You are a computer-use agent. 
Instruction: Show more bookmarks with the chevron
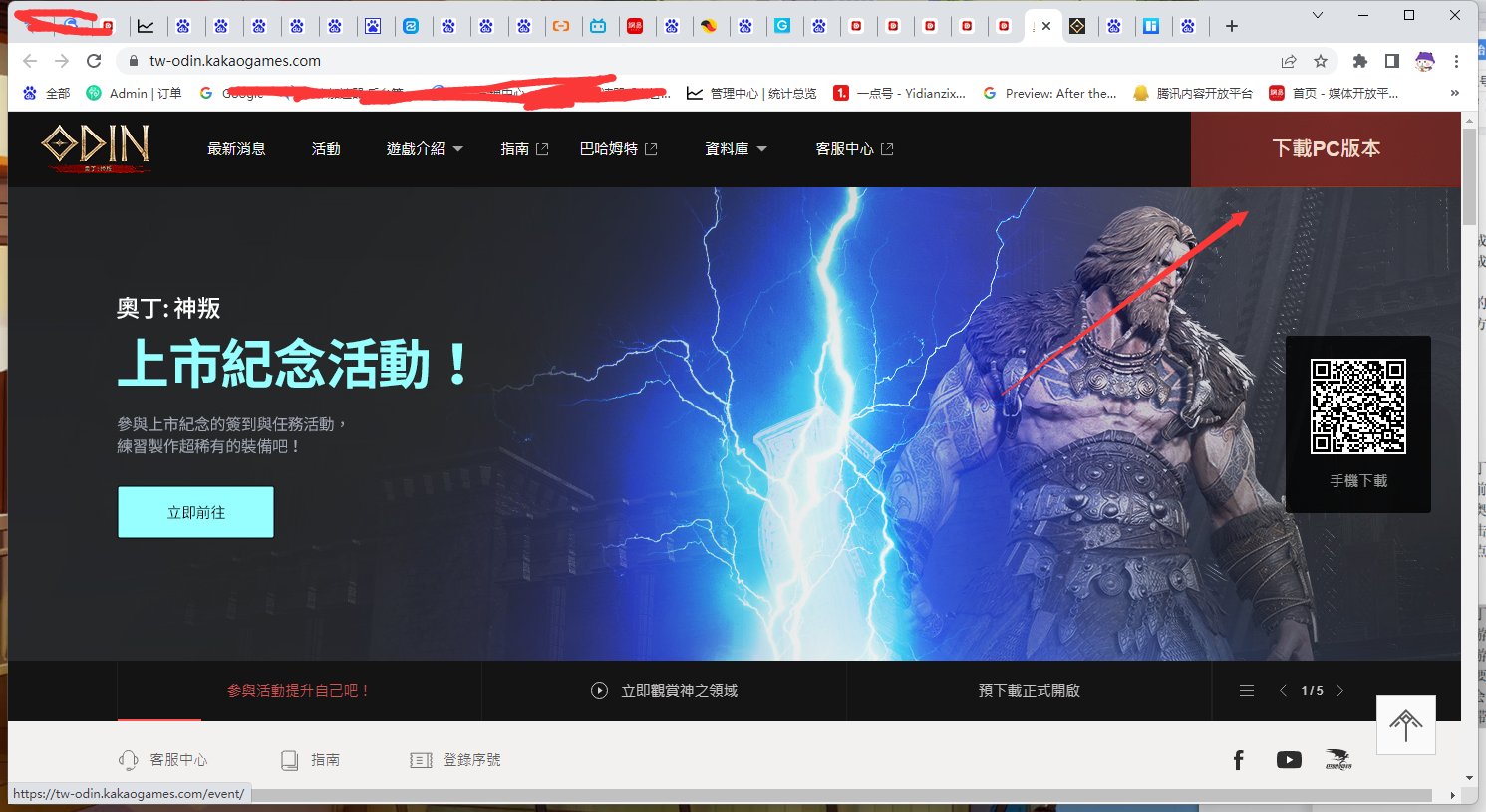click(x=1454, y=93)
